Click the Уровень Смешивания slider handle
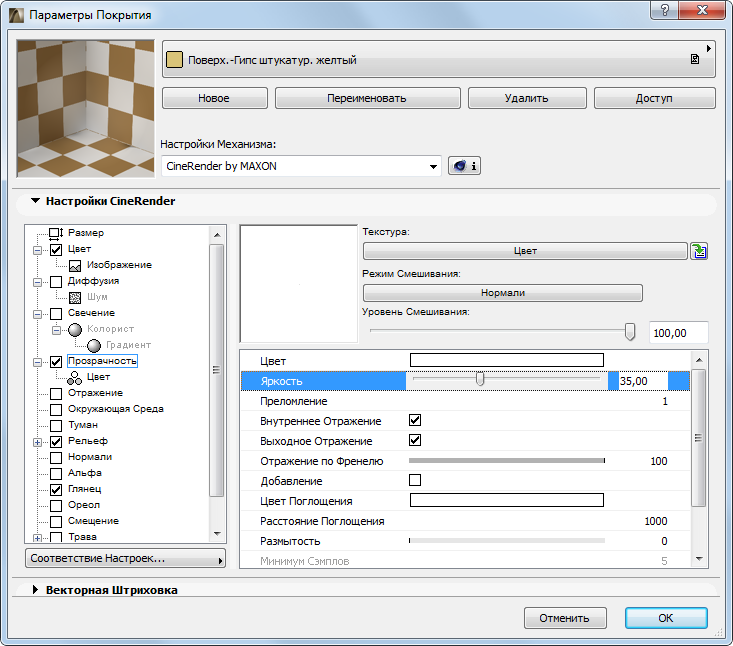The image size is (733, 646). [630, 332]
